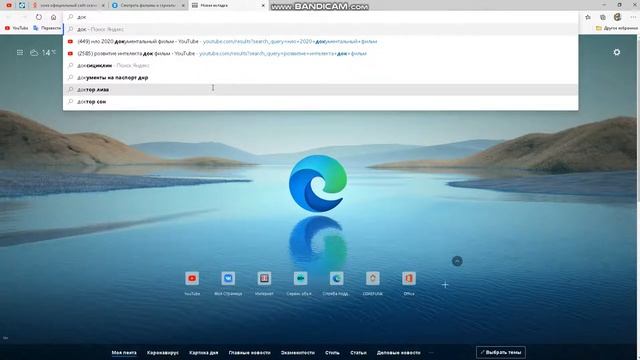
Task: Add a new quick link with plus
Action: [x=445, y=284]
